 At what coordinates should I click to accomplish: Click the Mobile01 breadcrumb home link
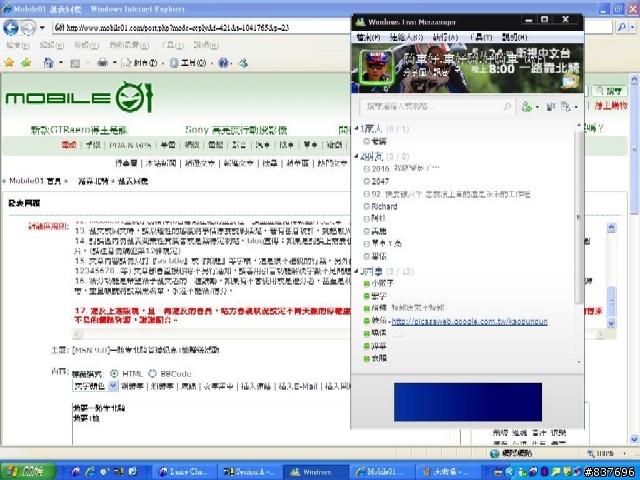(35, 181)
